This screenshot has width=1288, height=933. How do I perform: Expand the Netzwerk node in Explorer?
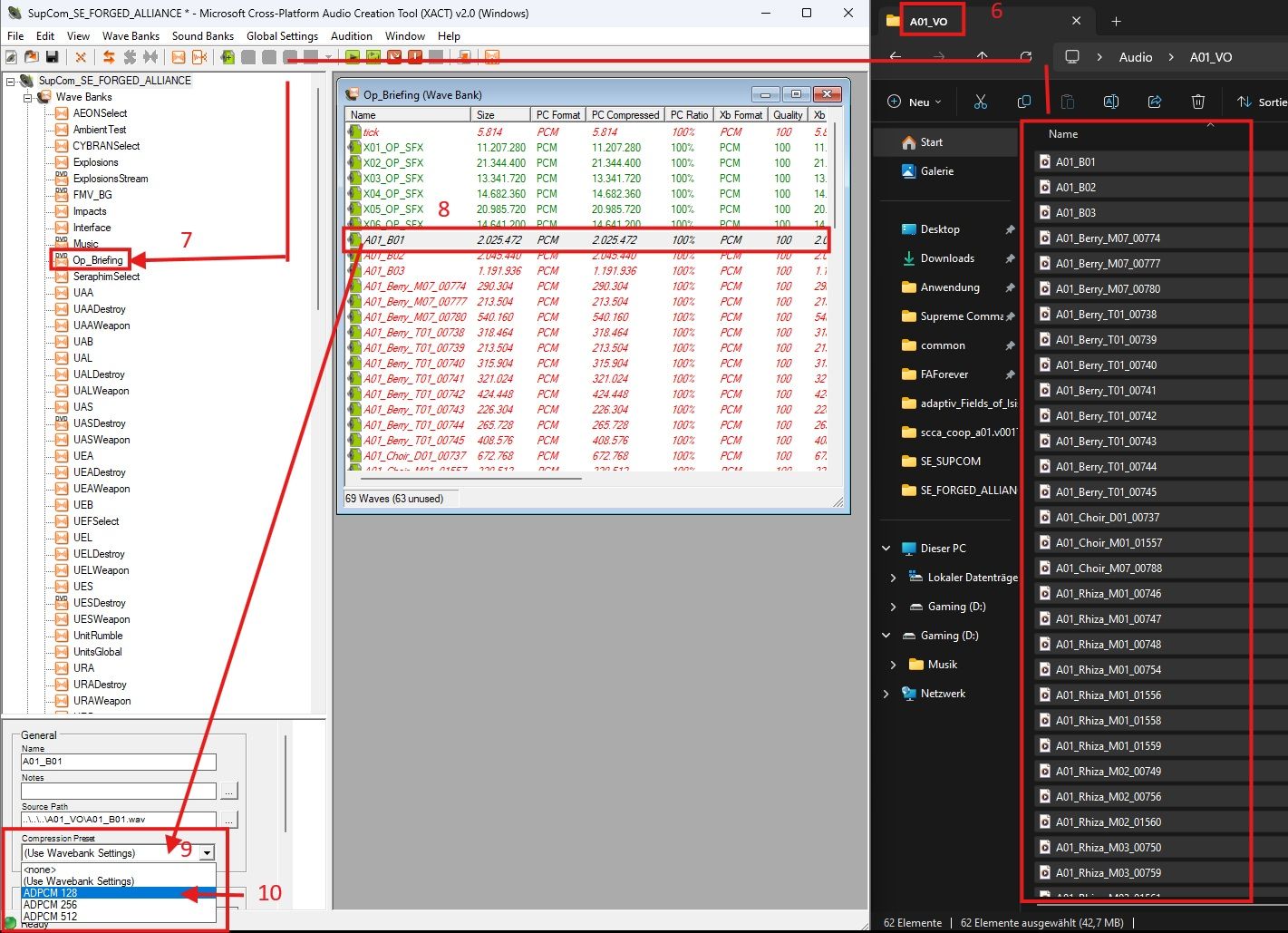point(886,694)
